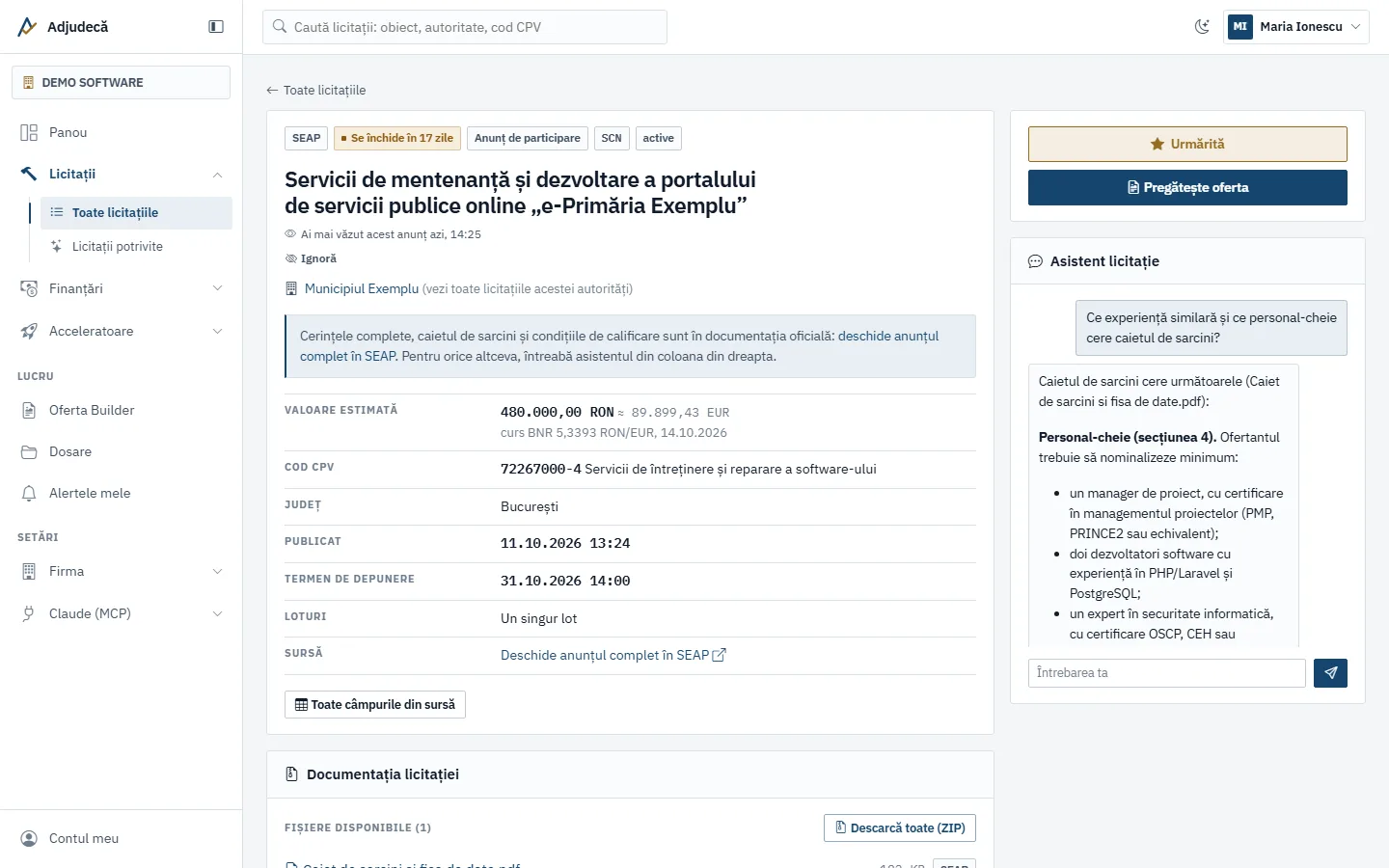
Task: Expand the Finanțări section chevron
Action: [217, 288]
